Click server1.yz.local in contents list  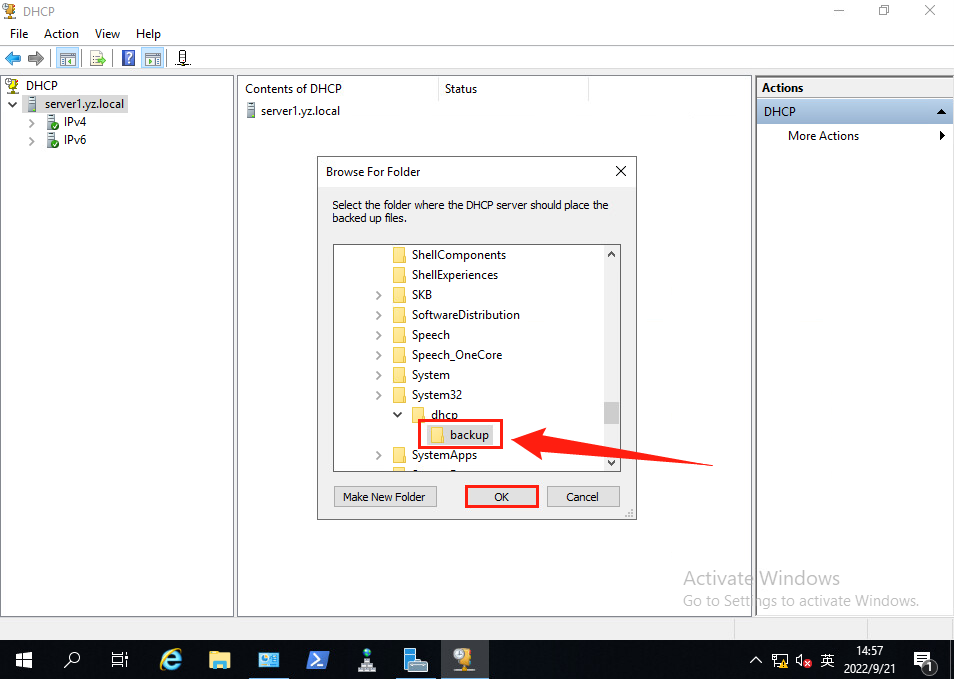[300, 111]
